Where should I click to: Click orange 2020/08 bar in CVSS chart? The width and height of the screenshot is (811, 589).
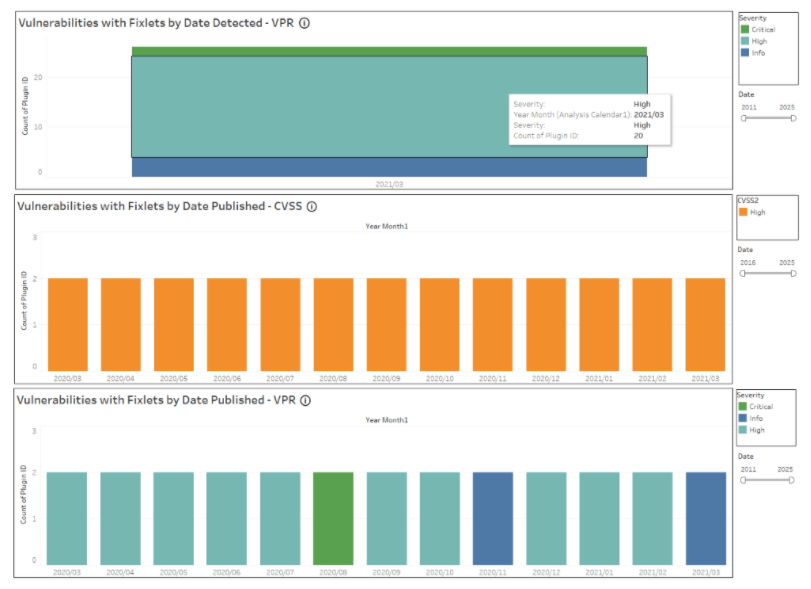pos(333,324)
